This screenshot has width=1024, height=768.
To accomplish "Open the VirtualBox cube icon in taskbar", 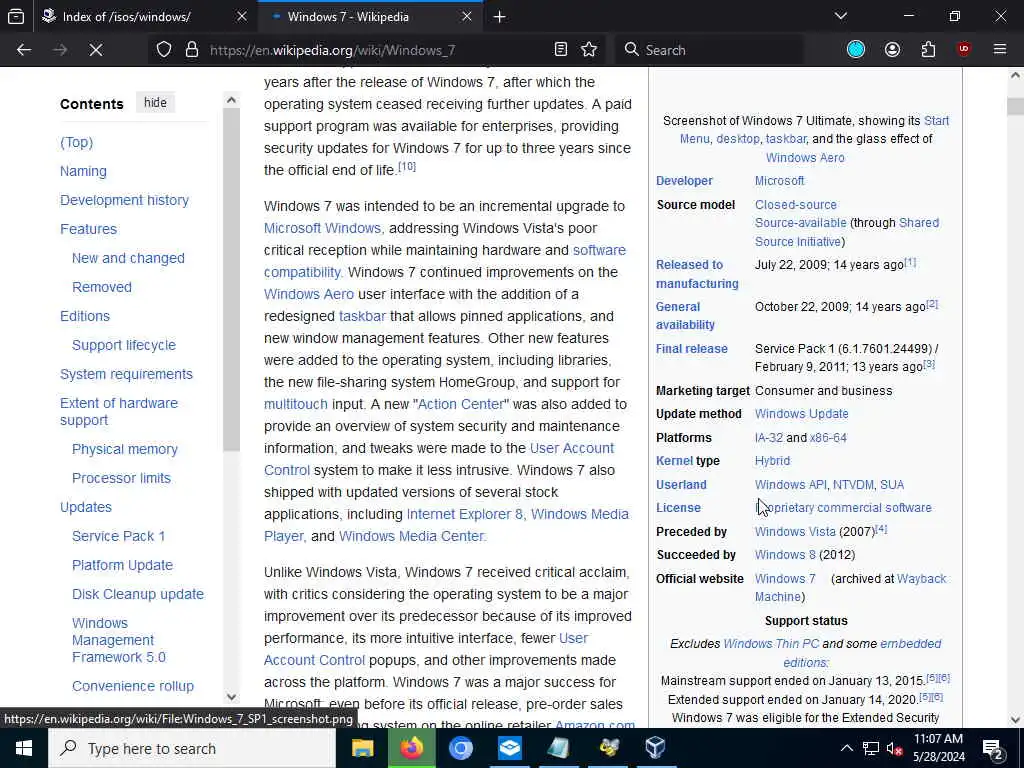I will coord(655,748).
